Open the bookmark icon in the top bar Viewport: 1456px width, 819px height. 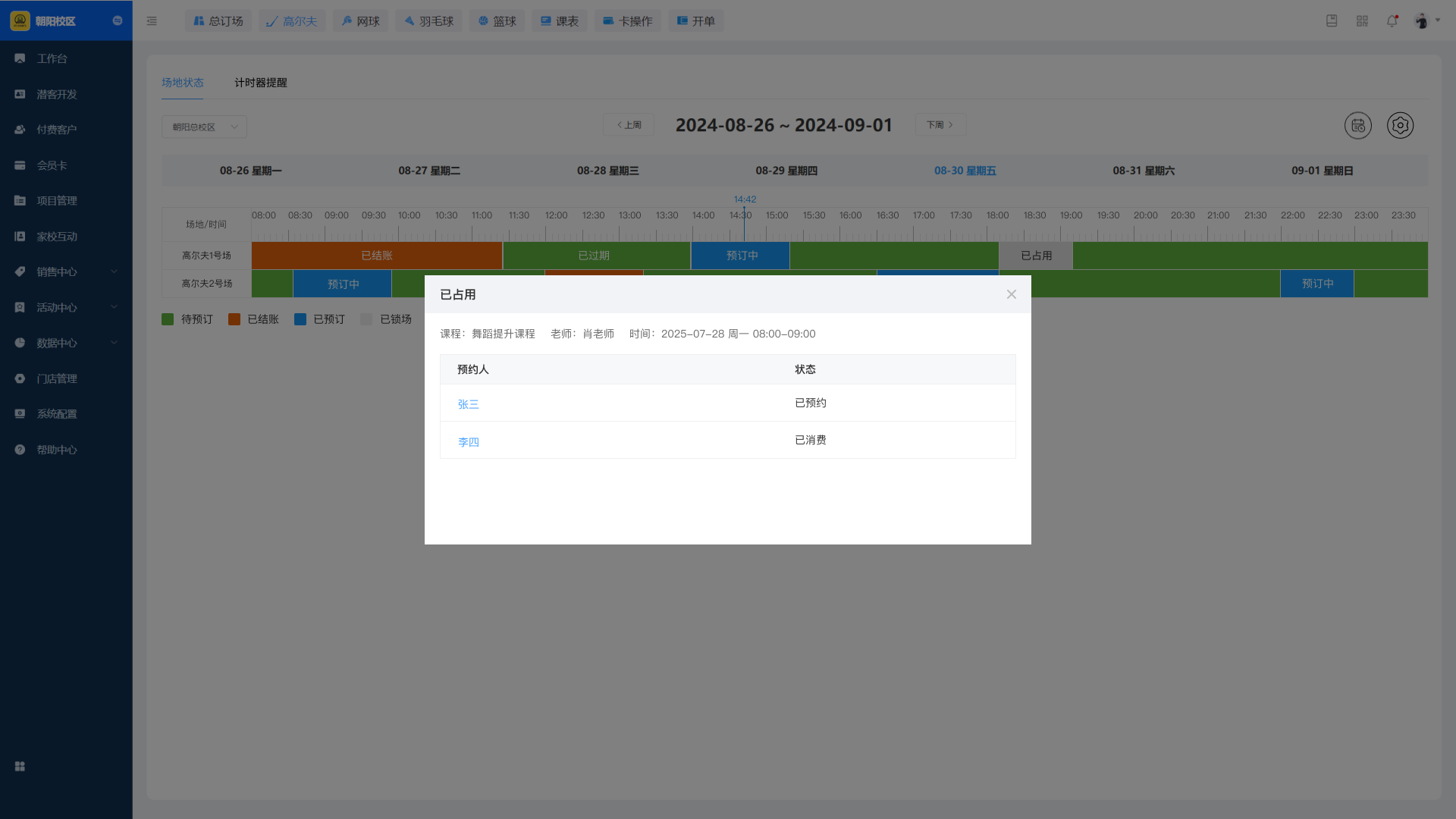click(x=1332, y=21)
